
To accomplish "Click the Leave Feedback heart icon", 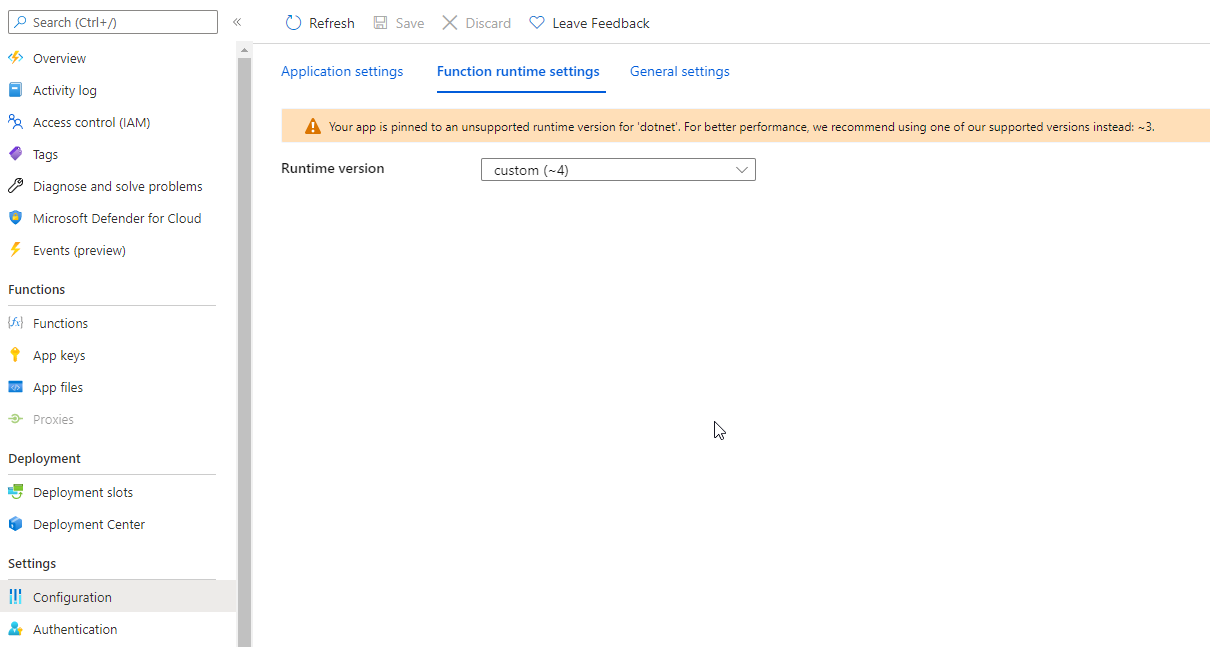I will pyautogui.click(x=537, y=23).
